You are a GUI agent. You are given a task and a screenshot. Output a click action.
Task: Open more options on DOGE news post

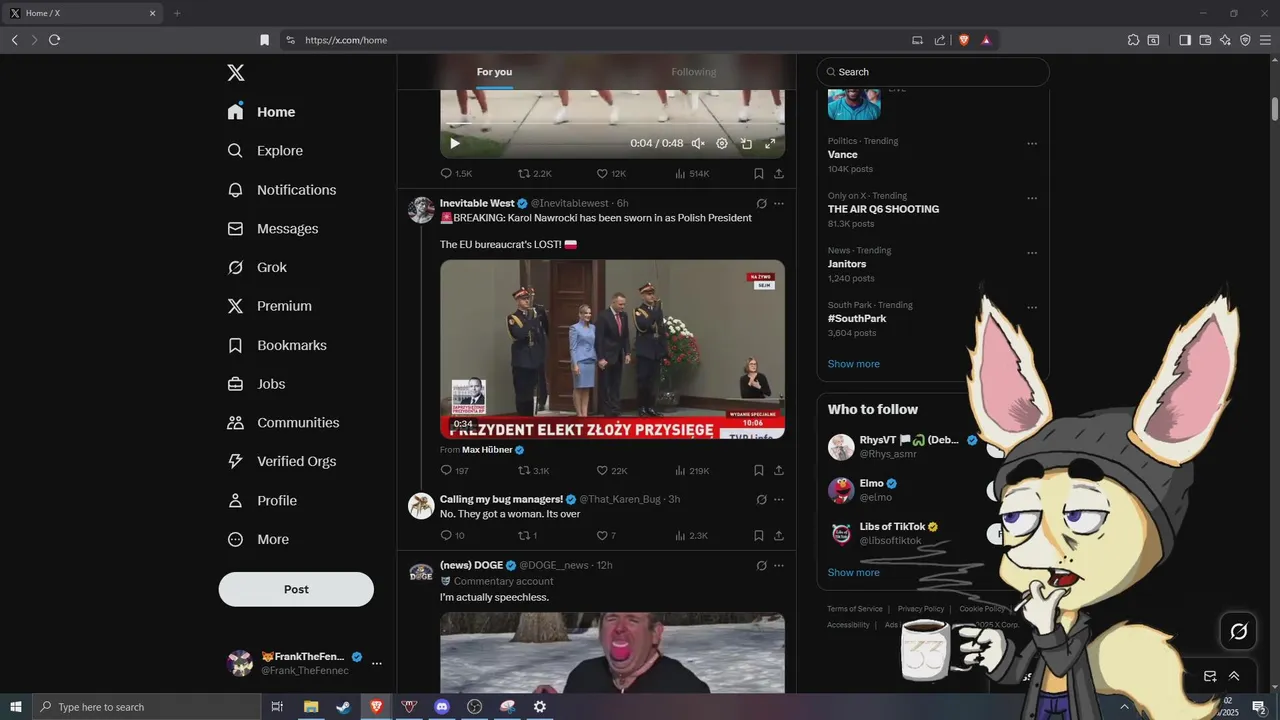pyautogui.click(x=779, y=565)
